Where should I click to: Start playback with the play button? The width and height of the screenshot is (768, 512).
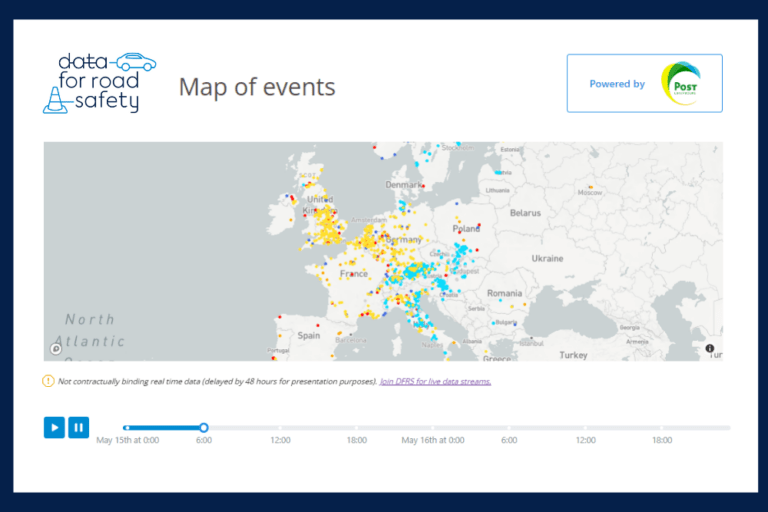point(54,427)
